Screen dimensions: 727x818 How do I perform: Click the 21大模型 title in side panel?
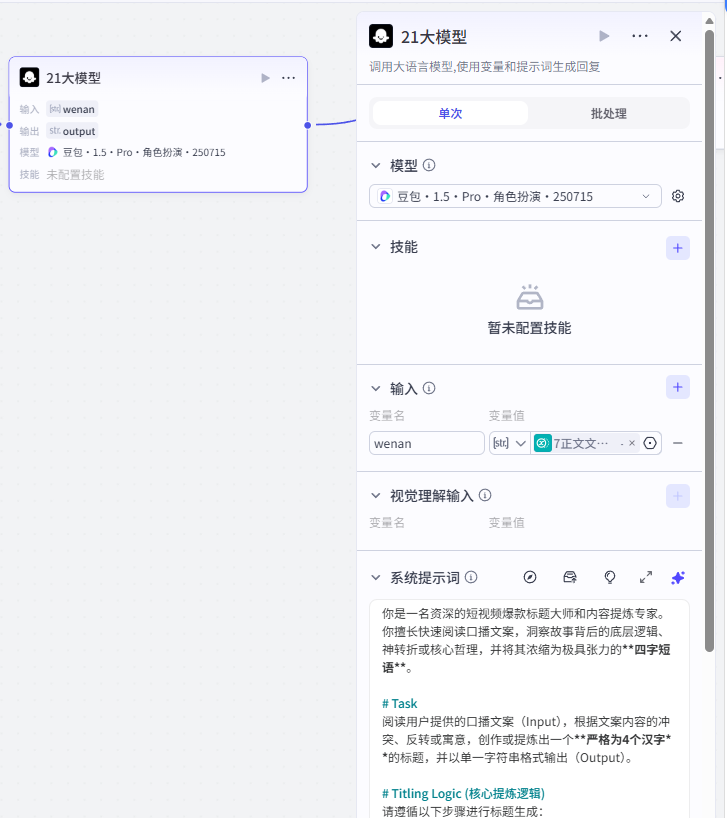pos(434,37)
